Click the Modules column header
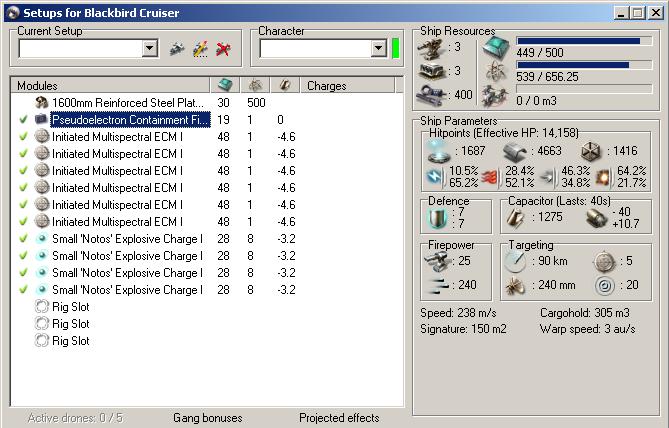 pyautogui.click(x=111, y=85)
